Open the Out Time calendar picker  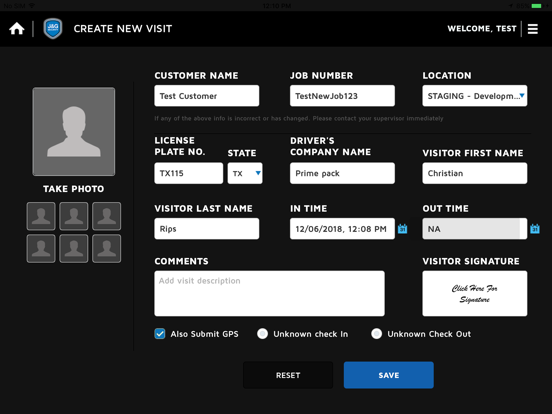(x=535, y=229)
